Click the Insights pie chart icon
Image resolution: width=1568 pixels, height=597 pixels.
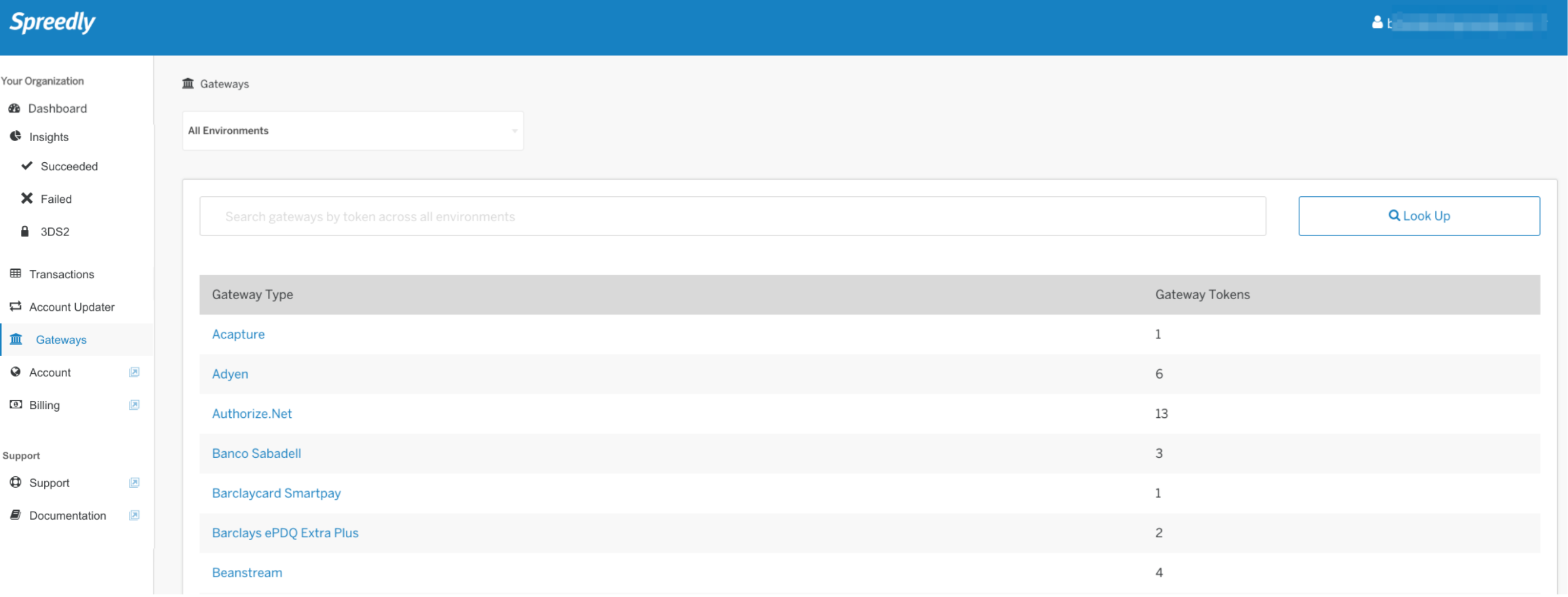pos(16,136)
